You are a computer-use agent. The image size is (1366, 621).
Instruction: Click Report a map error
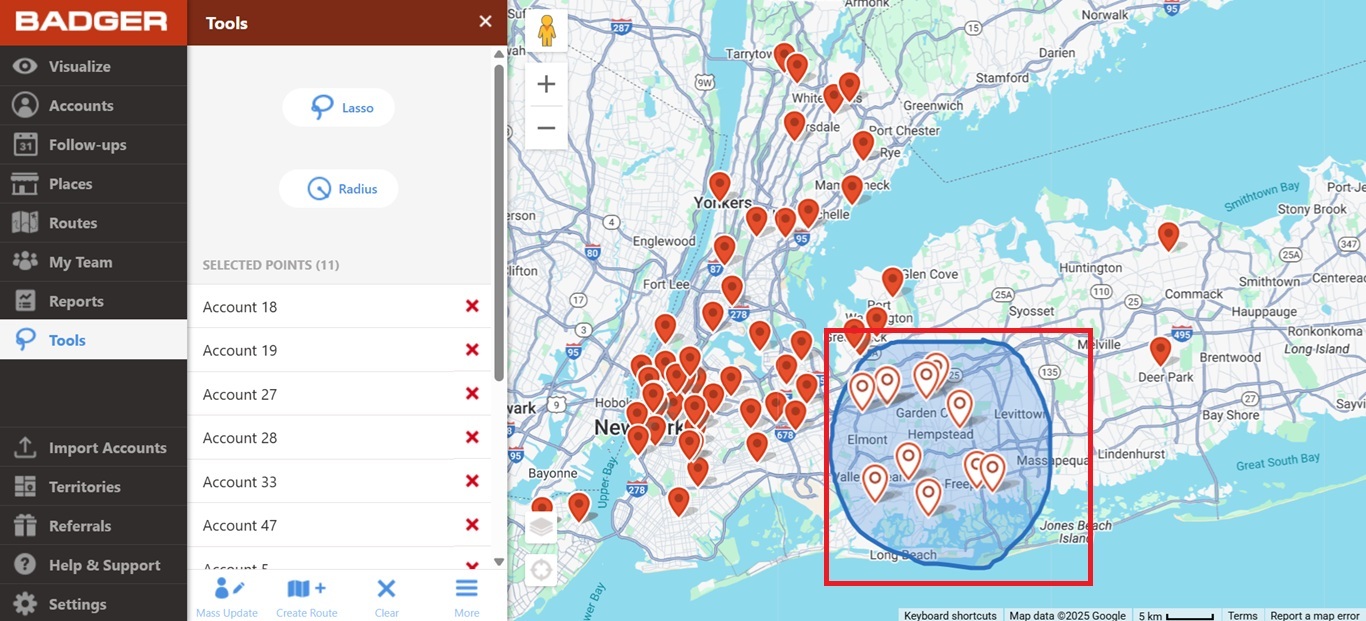click(1315, 615)
